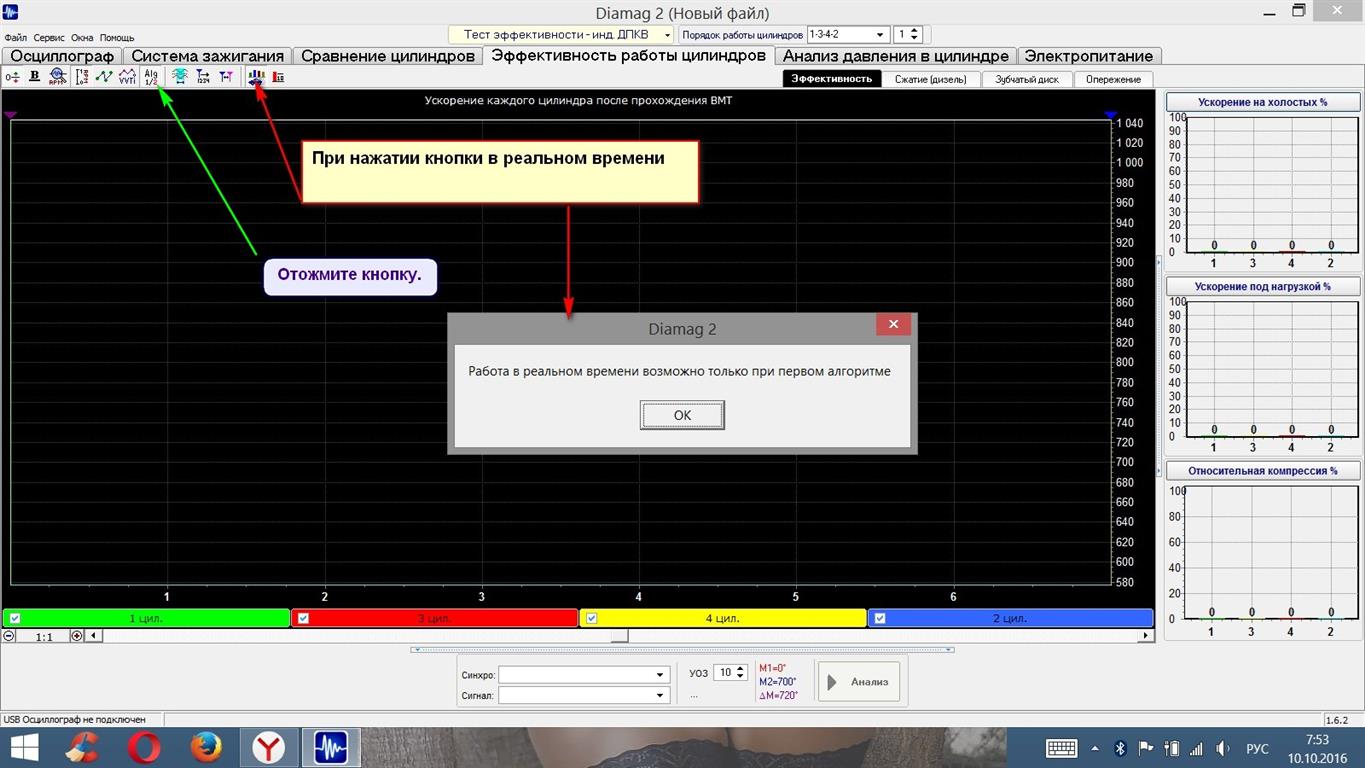Zoom in with the plus magnifier icon

point(77,636)
